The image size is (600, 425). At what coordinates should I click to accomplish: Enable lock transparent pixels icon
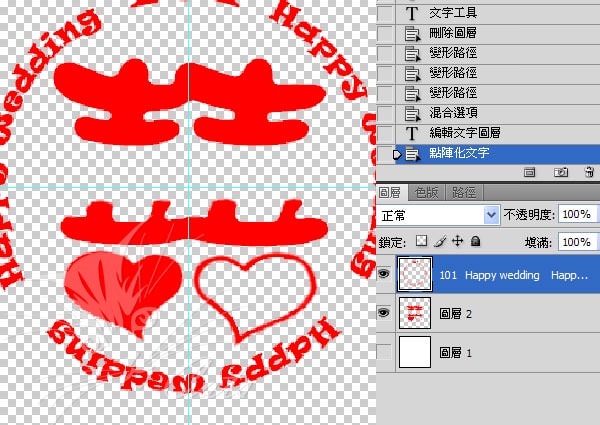tap(421, 241)
